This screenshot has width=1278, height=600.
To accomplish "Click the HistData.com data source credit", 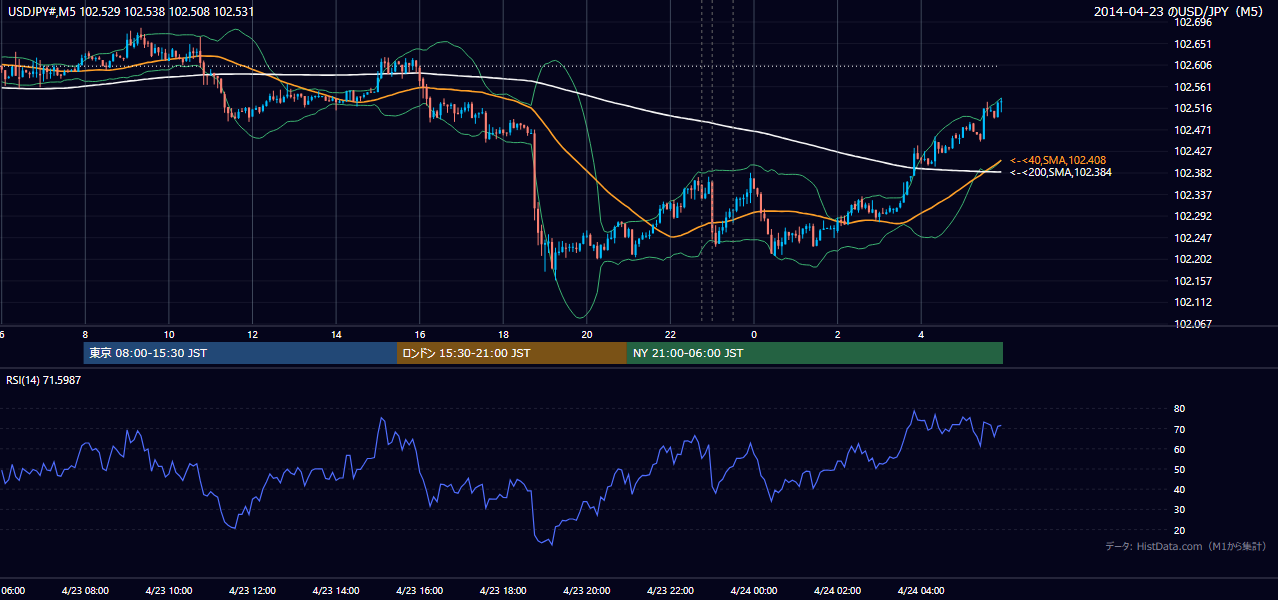I will [1186, 546].
